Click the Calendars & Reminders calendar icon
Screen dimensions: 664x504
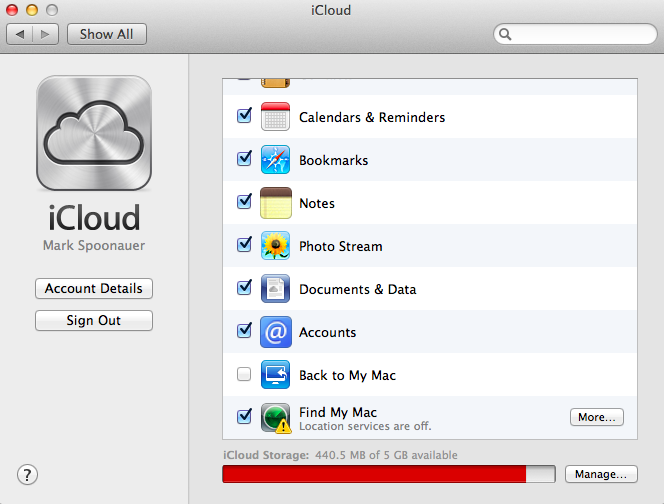click(275, 116)
